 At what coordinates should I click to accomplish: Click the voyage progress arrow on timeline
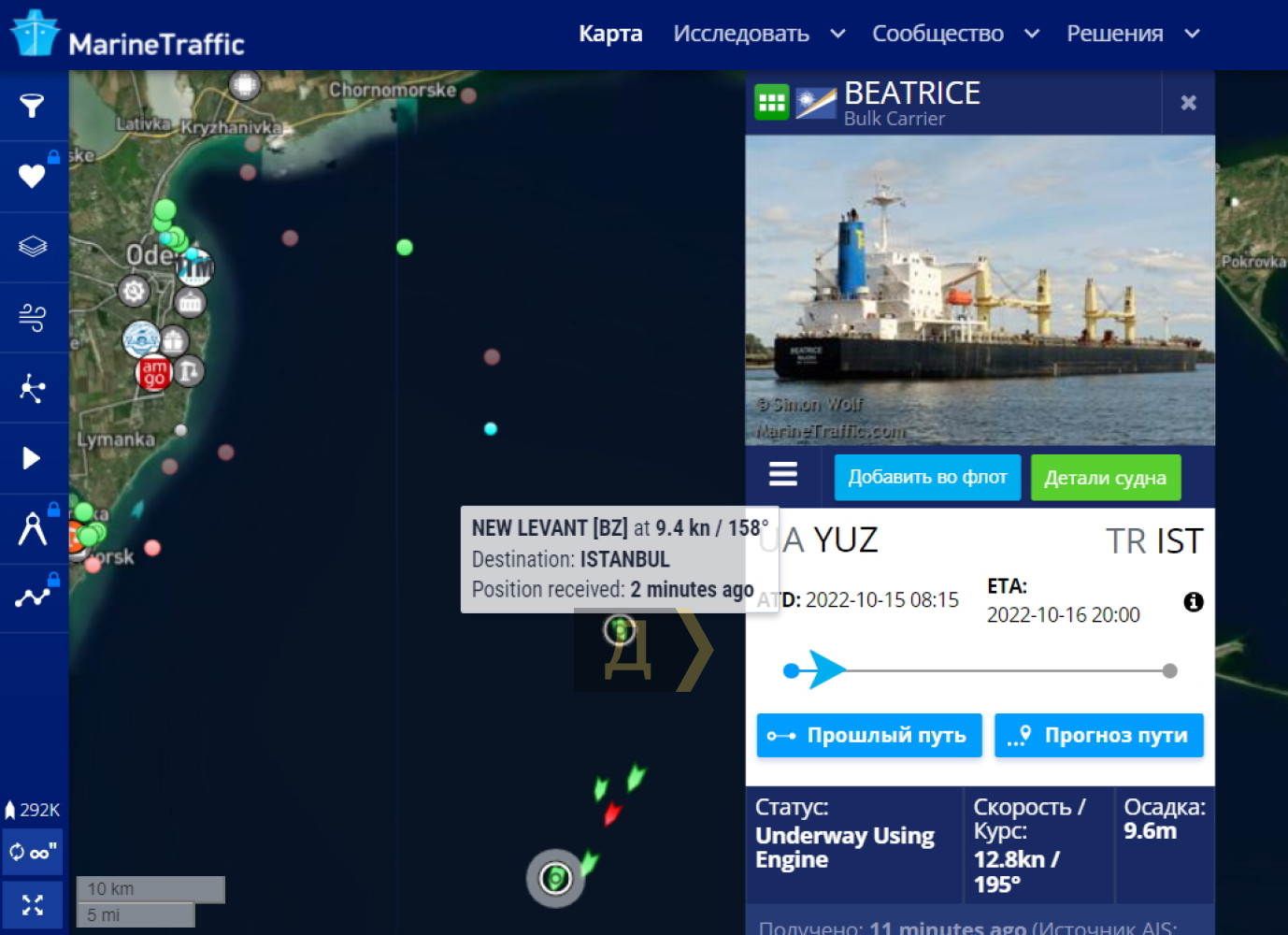coord(826,669)
